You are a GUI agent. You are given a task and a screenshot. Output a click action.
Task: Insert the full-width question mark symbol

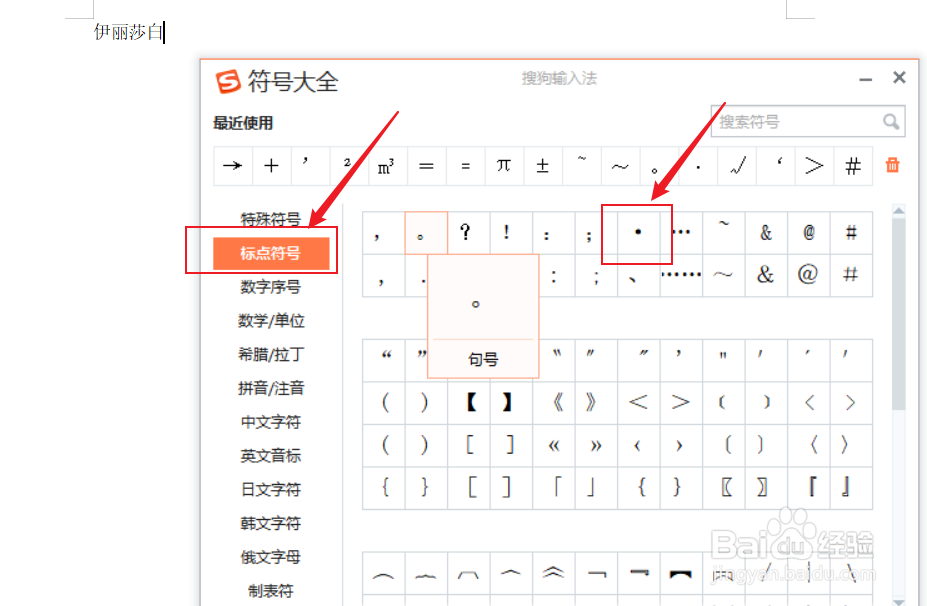click(x=466, y=231)
